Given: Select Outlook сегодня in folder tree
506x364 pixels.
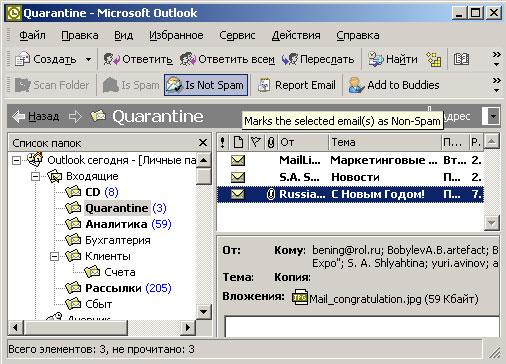Looking at the screenshot, I should pyautogui.click(x=121, y=160).
